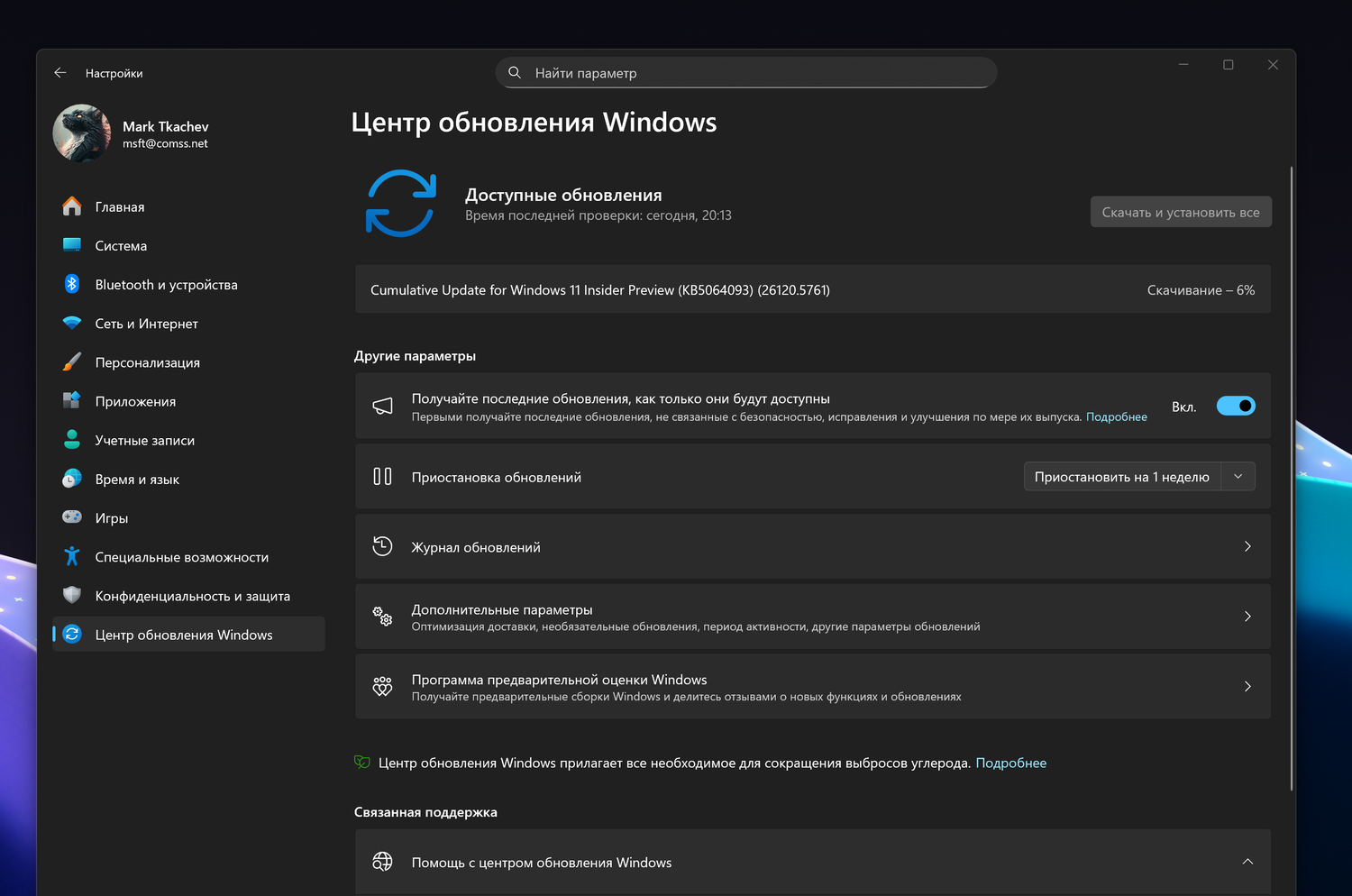The width and height of the screenshot is (1352, 896).
Task: Click the Mark Tkachev profile avatar
Action: (82, 133)
